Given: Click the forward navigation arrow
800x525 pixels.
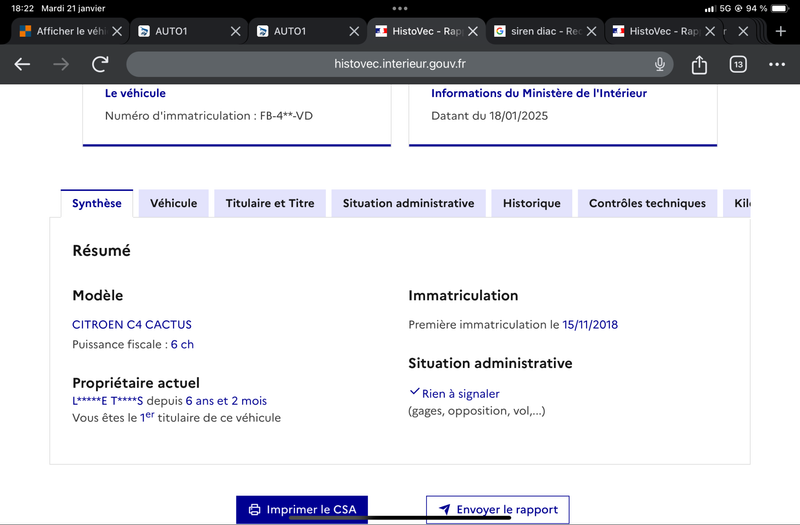Looking at the screenshot, I should (61, 64).
